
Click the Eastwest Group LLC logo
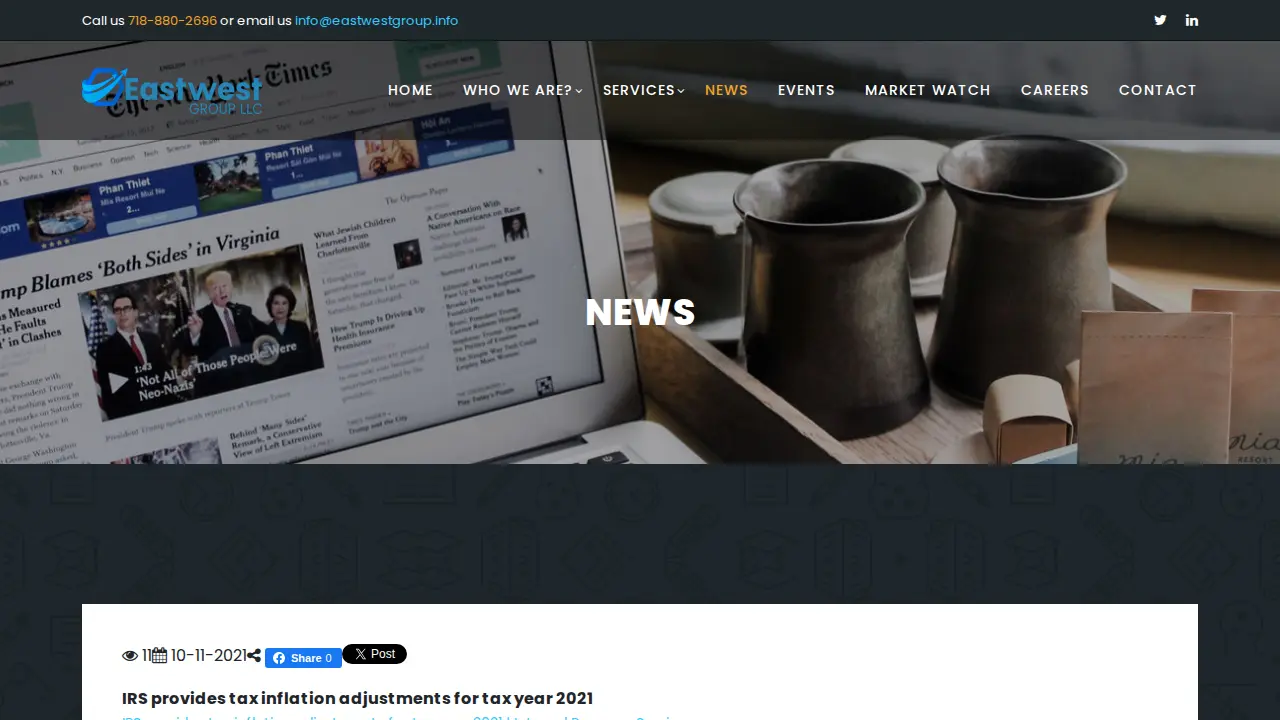(172, 90)
